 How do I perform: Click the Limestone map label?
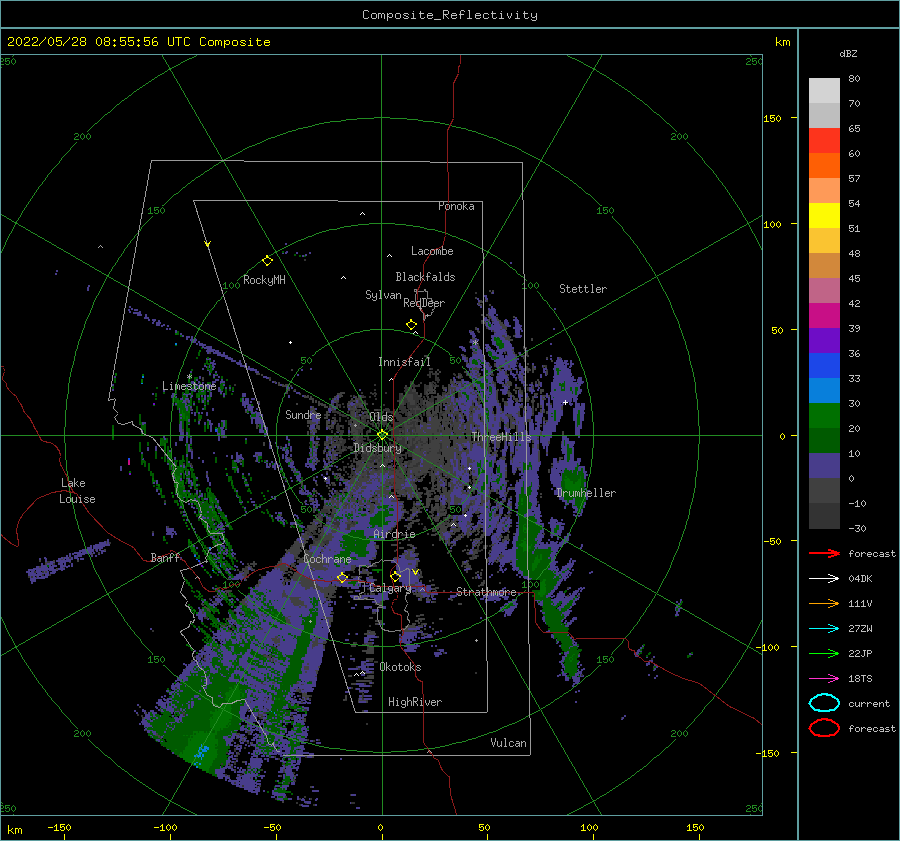(189, 386)
